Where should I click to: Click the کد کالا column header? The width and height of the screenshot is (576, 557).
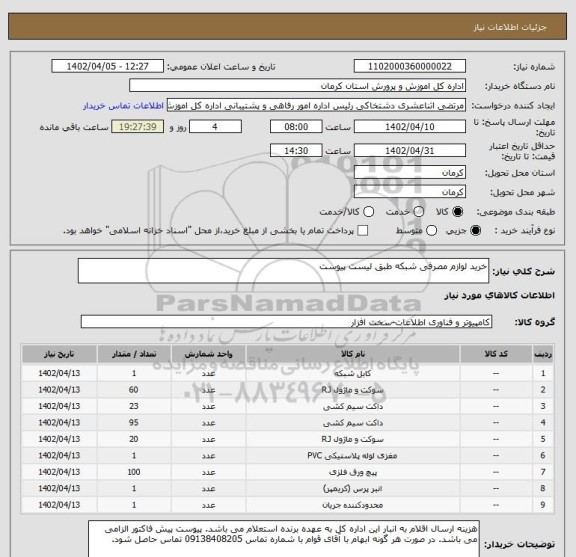coord(496,354)
